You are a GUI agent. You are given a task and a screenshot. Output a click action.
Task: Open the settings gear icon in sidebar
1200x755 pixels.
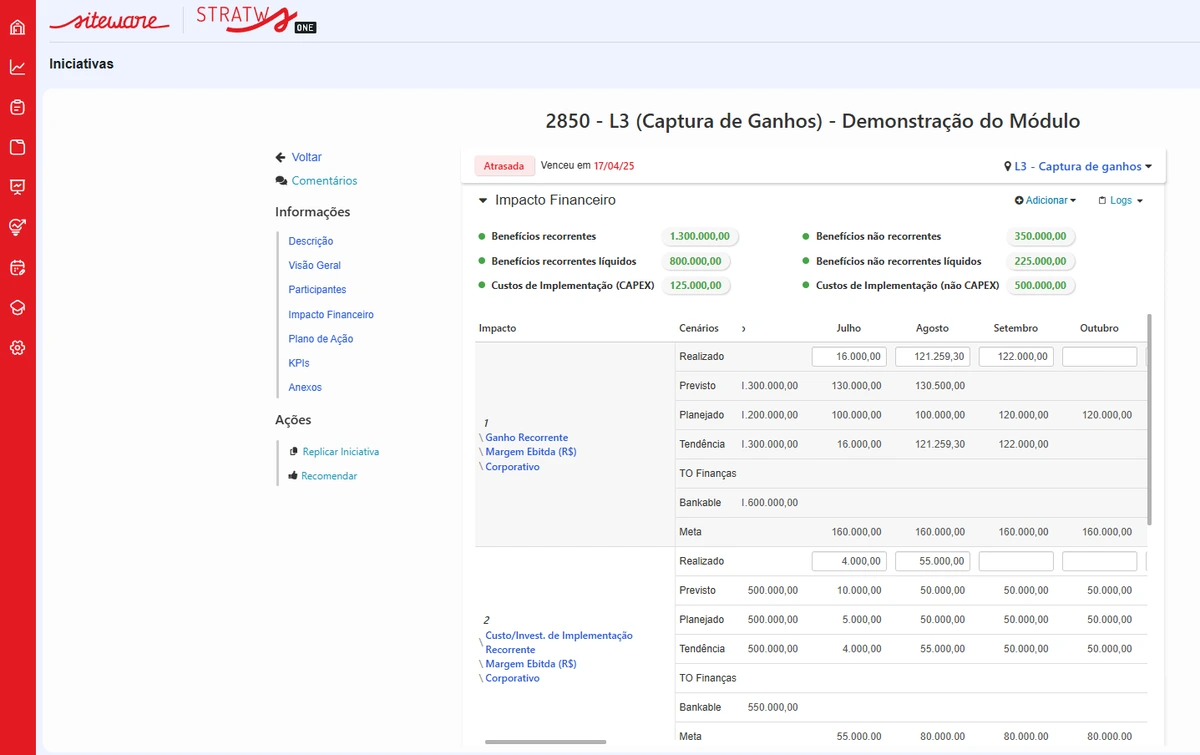(x=17, y=348)
